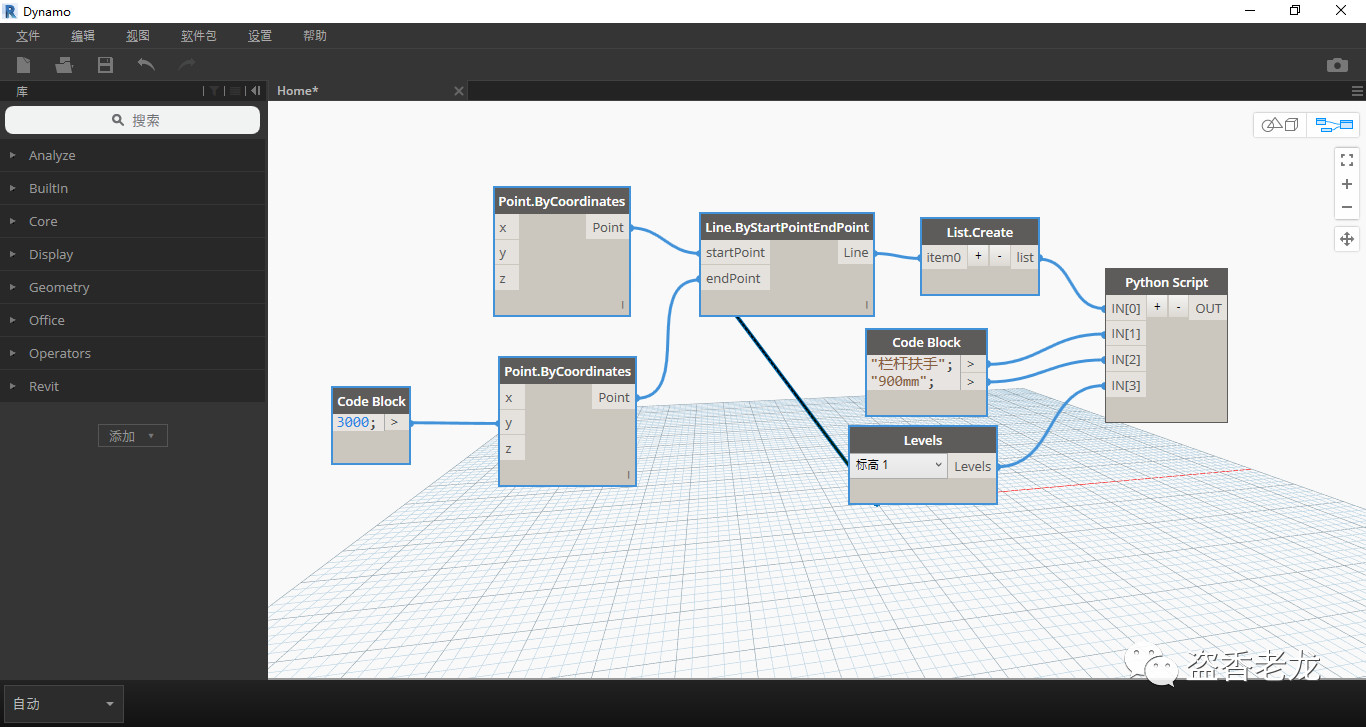Zoom in using the plus icon
This screenshot has height=727, width=1366.
click(1347, 184)
